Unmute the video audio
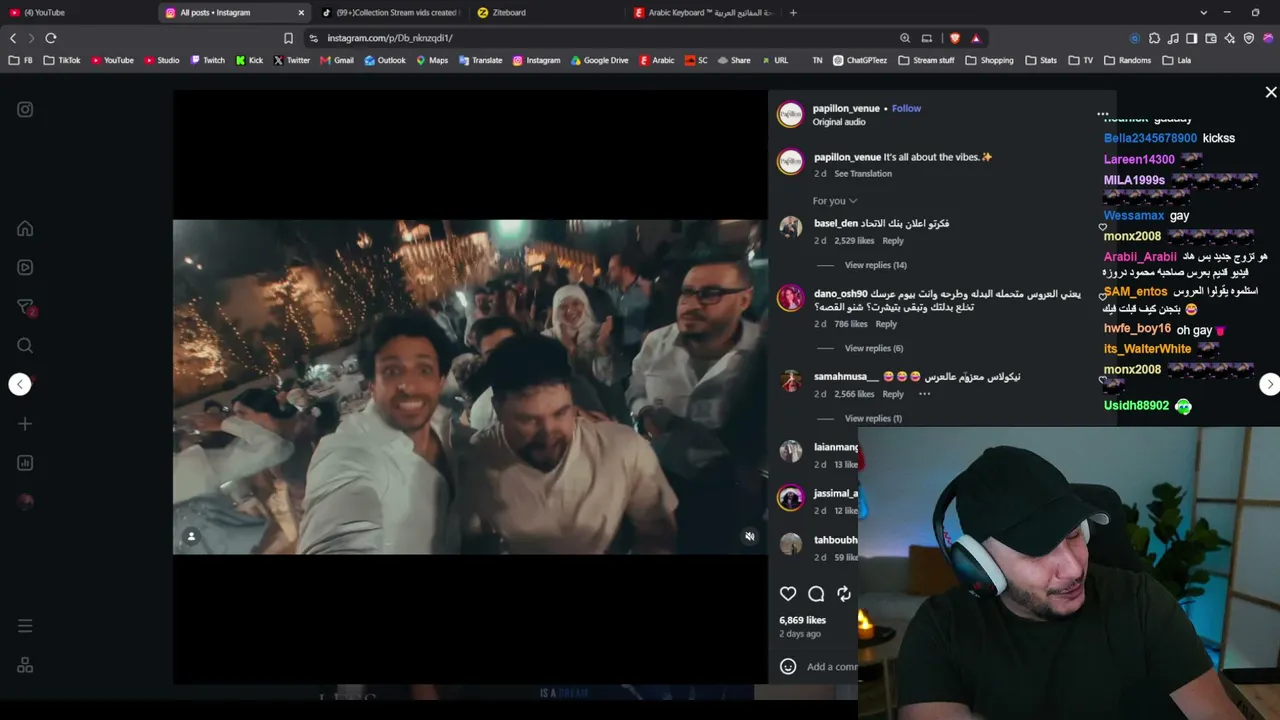The width and height of the screenshot is (1280, 720). click(750, 537)
